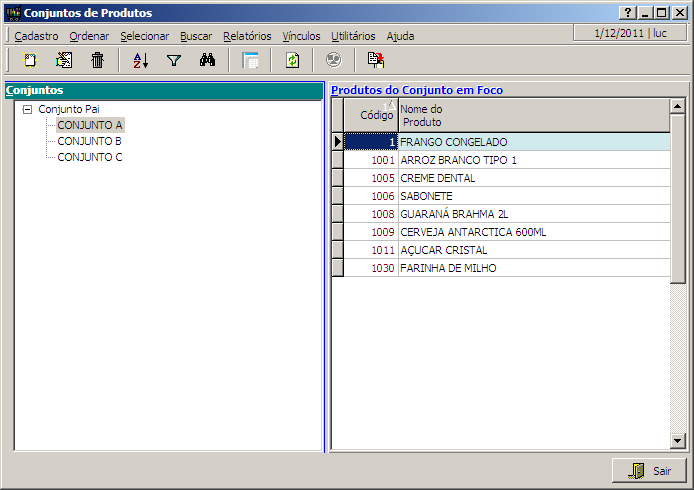The width and height of the screenshot is (694, 490).
Task: Collapse the Conjunto Pai tree node
Action: pos(27,109)
